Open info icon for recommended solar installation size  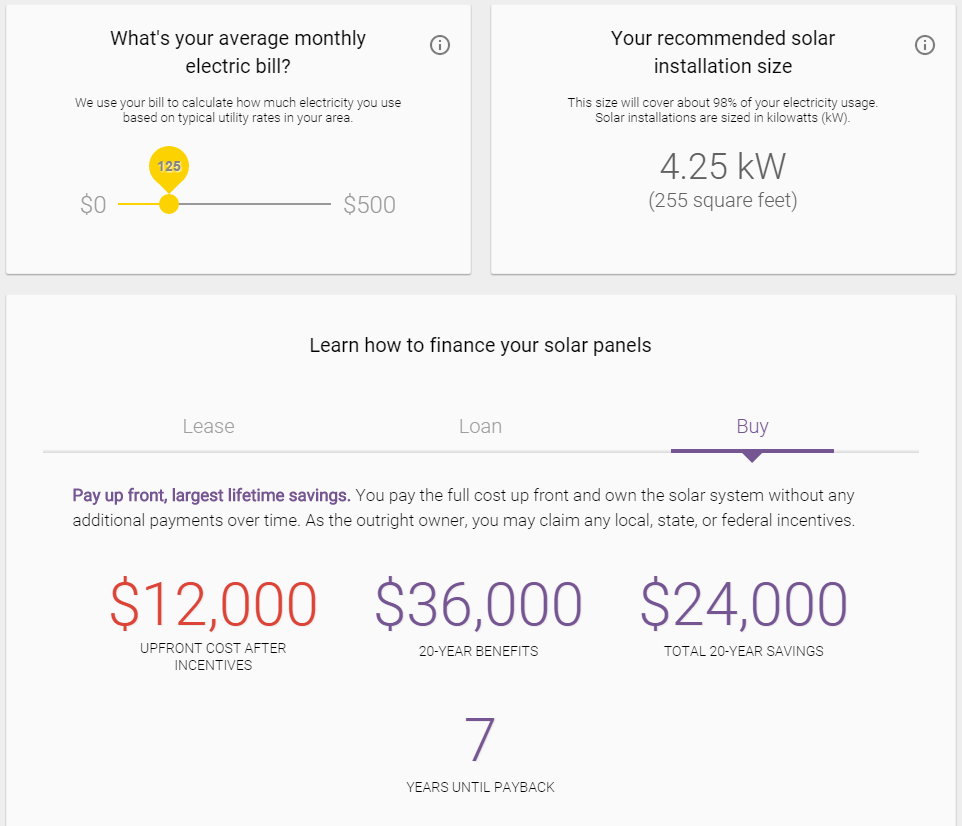click(925, 45)
